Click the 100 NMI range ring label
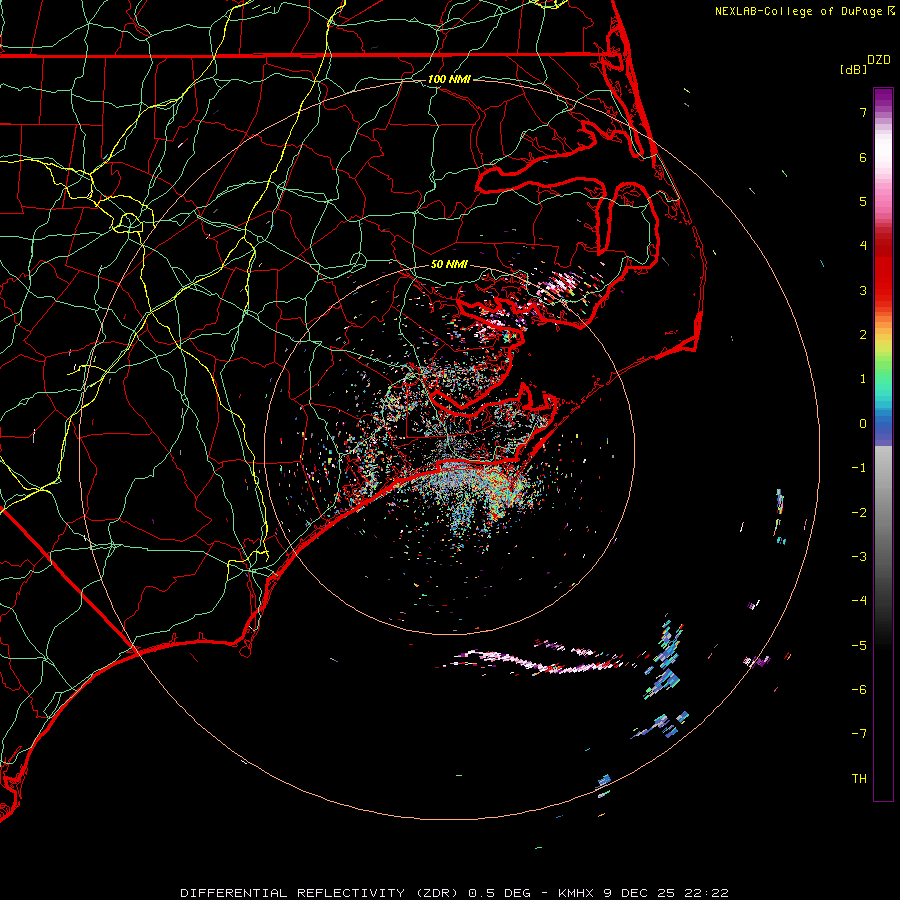Viewport: 900px width, 900px height. 449,79
